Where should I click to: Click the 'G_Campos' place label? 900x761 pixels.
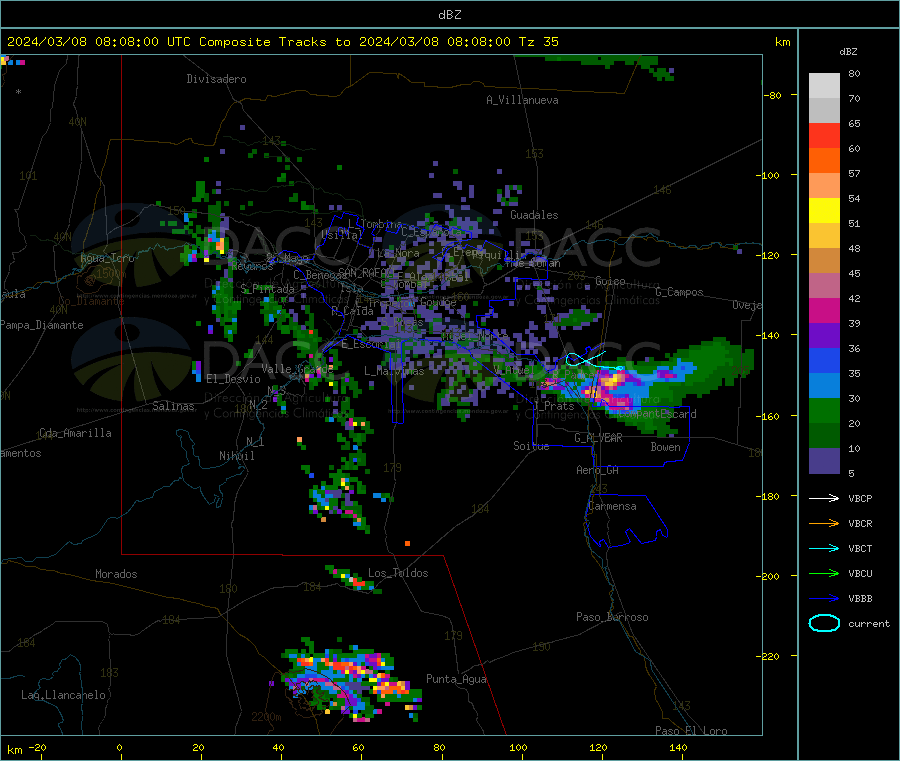tap(679, 292)
